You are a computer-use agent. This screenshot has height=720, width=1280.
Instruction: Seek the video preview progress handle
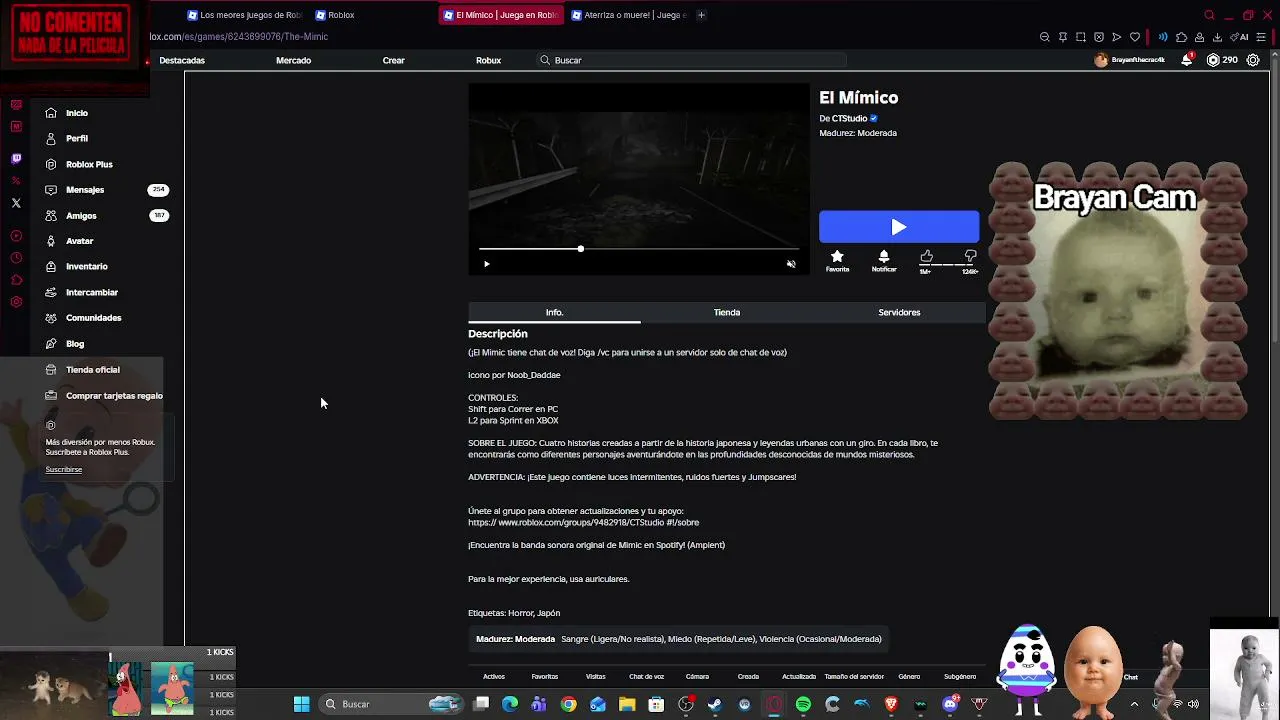pos(580,249)
